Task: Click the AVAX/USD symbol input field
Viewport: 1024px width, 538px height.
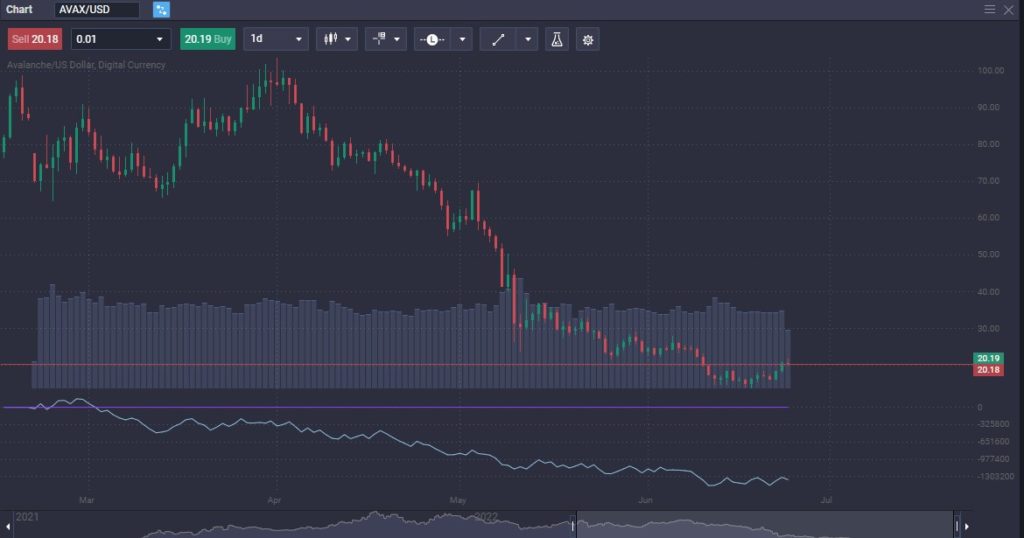Action: (x=98, y=10)
